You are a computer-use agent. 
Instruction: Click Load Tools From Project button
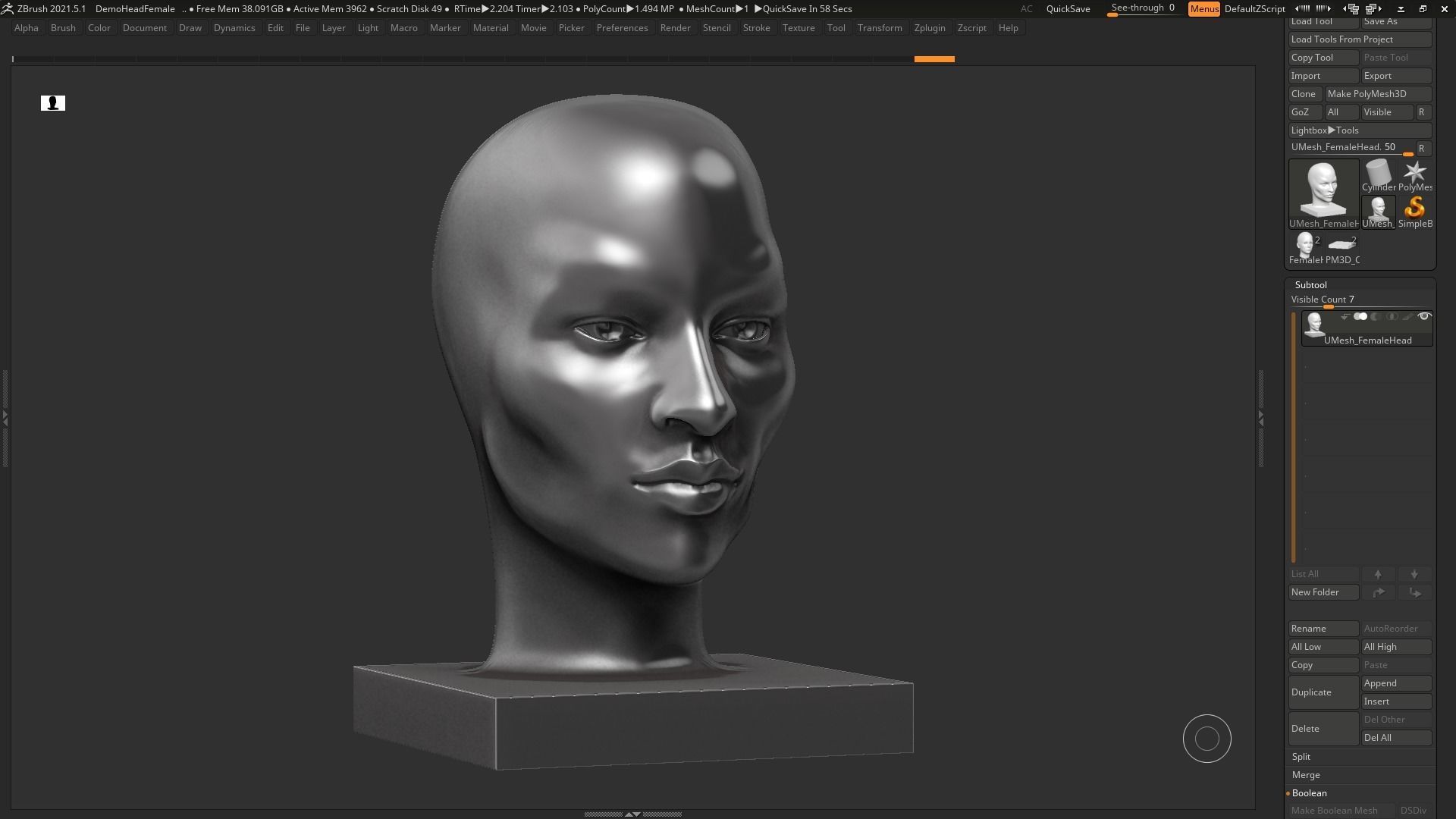pos(1360,39)
